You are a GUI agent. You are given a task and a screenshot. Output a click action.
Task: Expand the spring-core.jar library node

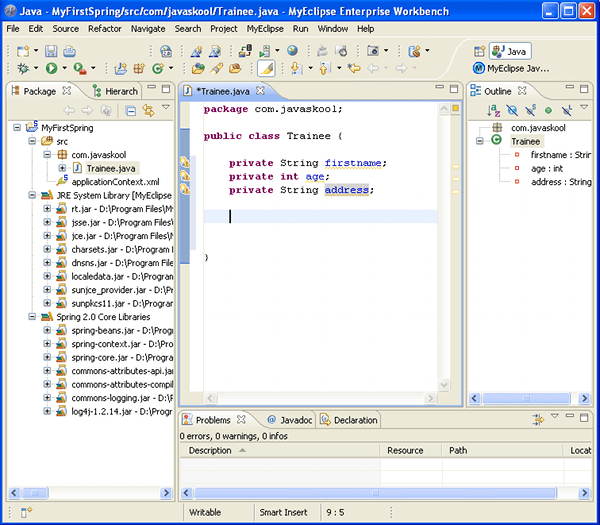click(x=46, y=357)
